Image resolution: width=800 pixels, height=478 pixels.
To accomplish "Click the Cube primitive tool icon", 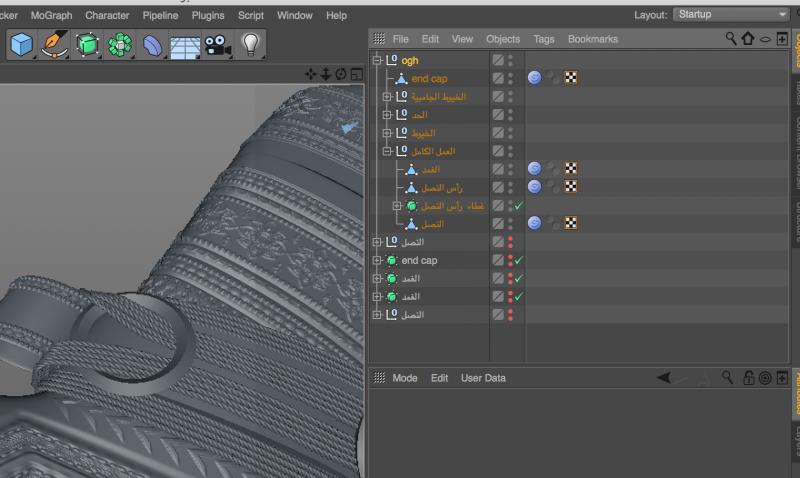I will (x=22, y=44).
